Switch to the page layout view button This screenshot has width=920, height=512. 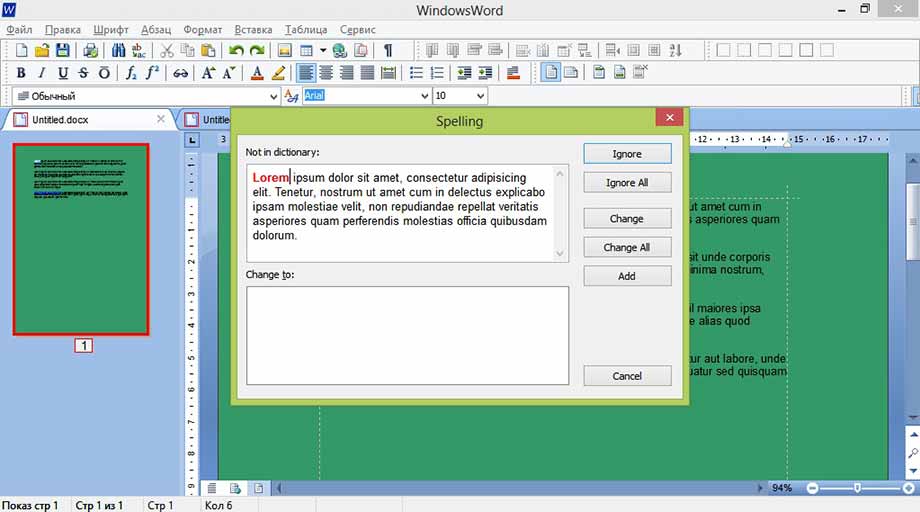(x=550, y=73)
